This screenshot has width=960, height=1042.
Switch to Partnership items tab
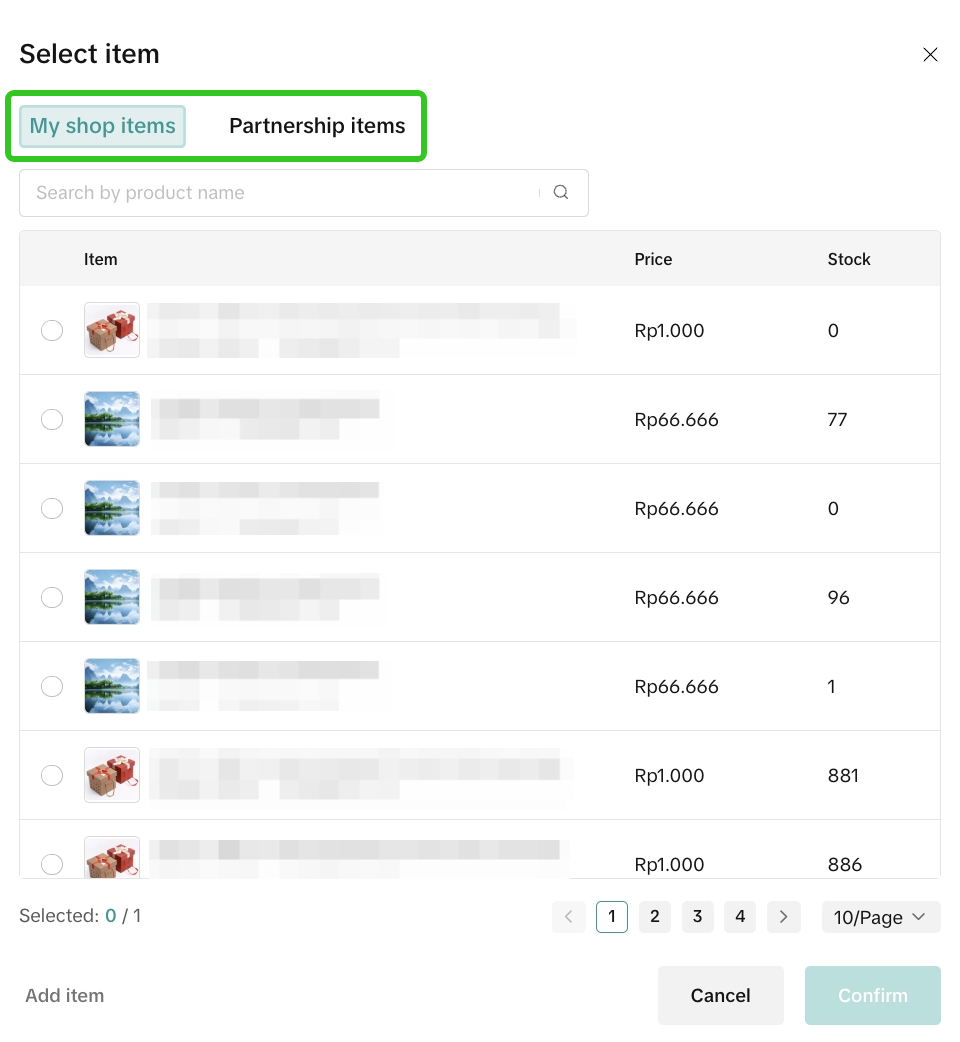(317, 126)
